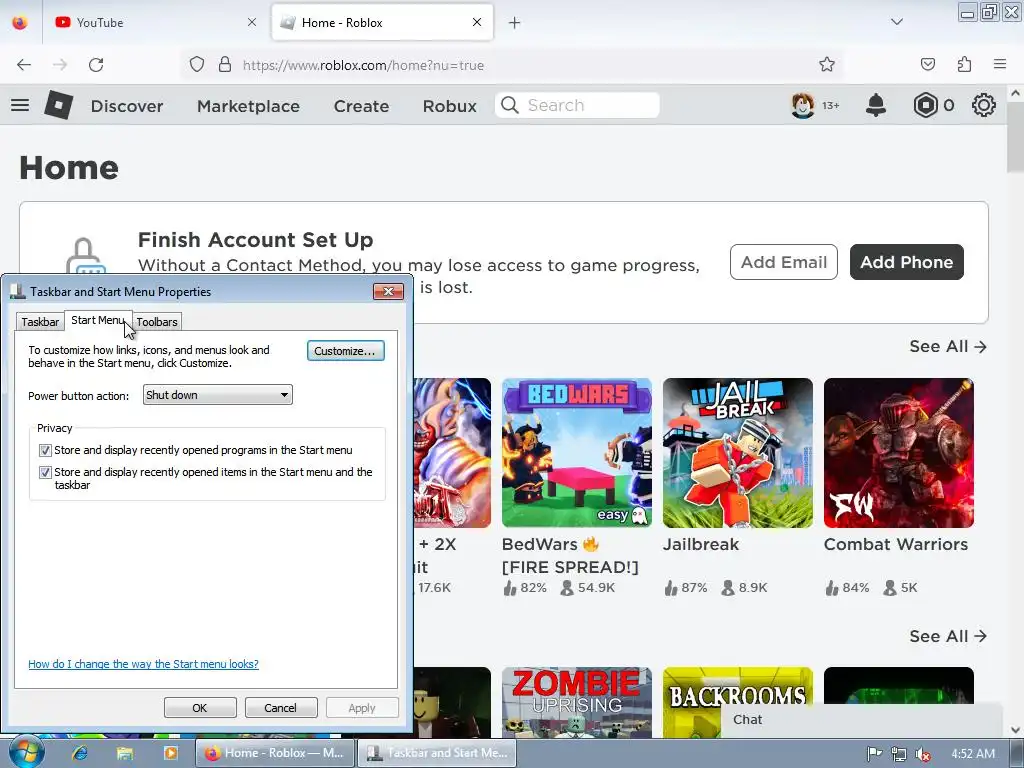Click the Add Email button

click(x=784, y=262)
